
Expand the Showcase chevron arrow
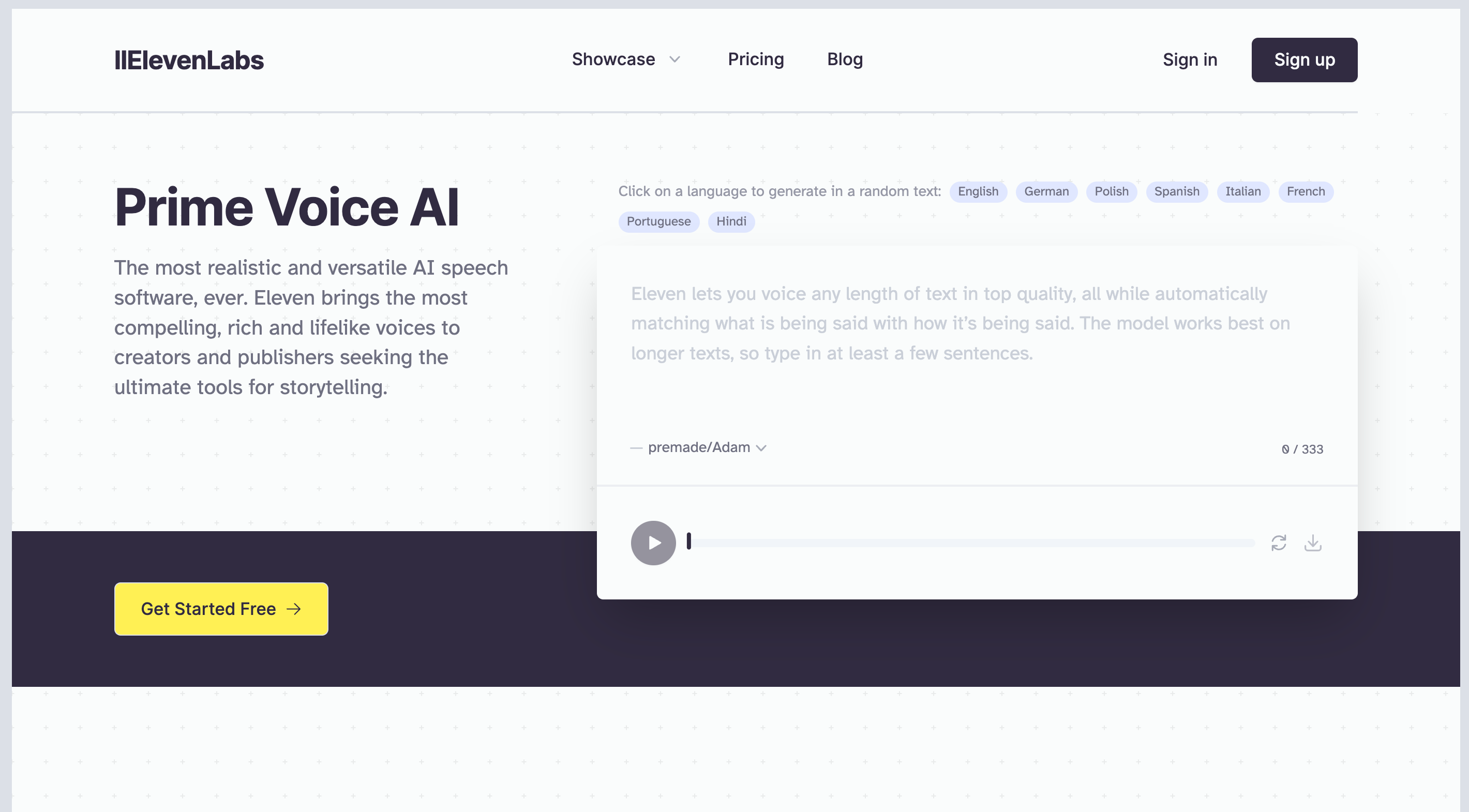click(675, 61)
